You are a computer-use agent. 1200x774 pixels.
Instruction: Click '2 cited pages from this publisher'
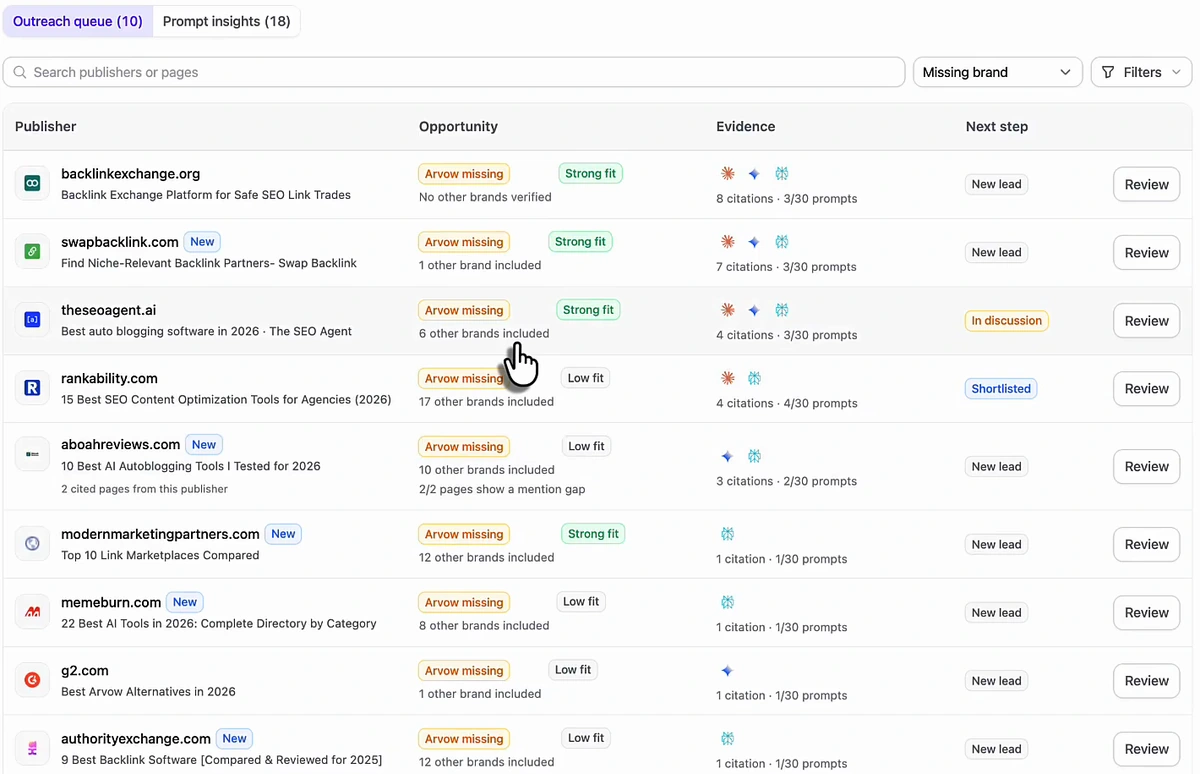[144, 489]
